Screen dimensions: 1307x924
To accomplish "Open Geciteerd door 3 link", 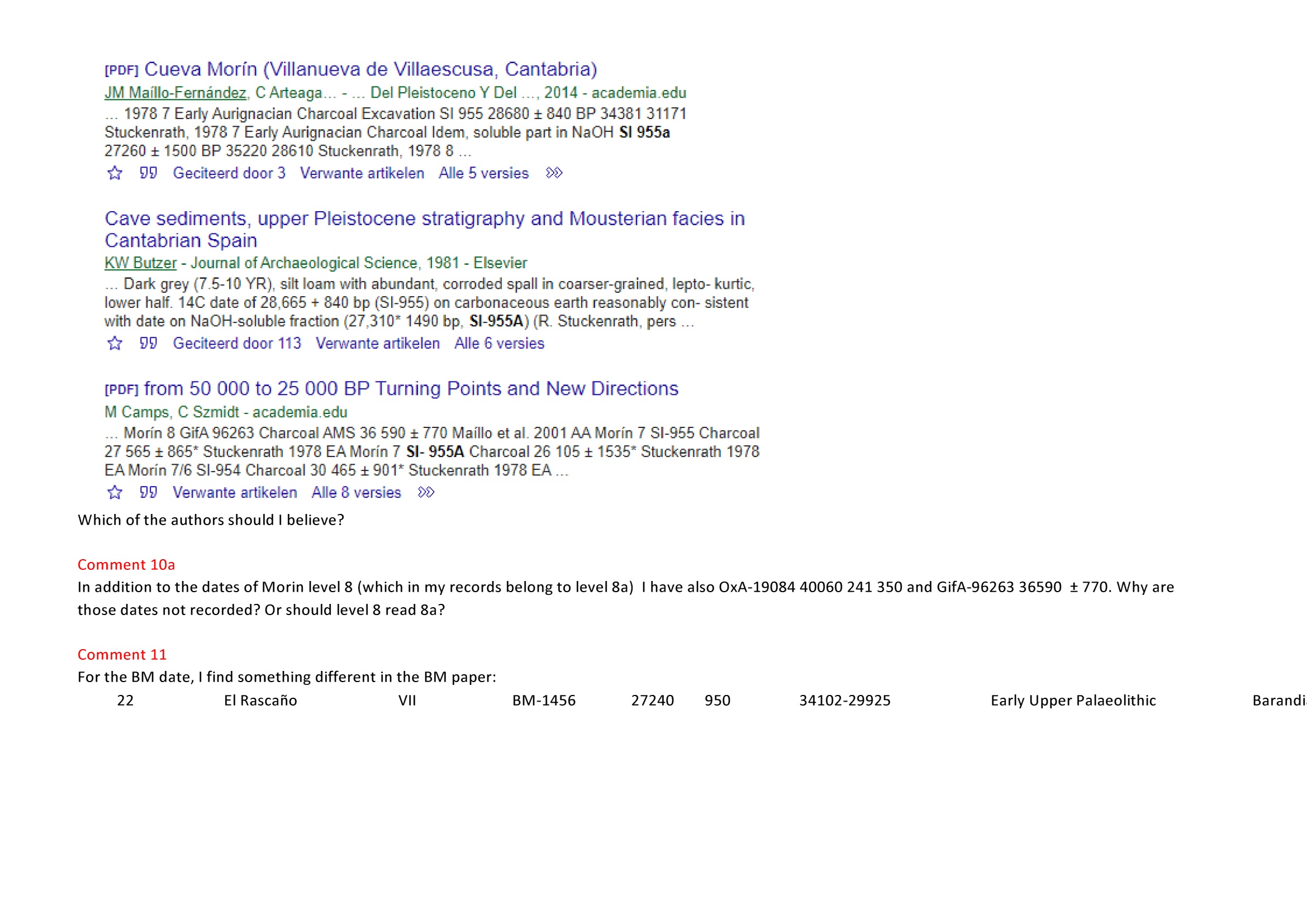I will pyautogui.click(x=229, y=173).
